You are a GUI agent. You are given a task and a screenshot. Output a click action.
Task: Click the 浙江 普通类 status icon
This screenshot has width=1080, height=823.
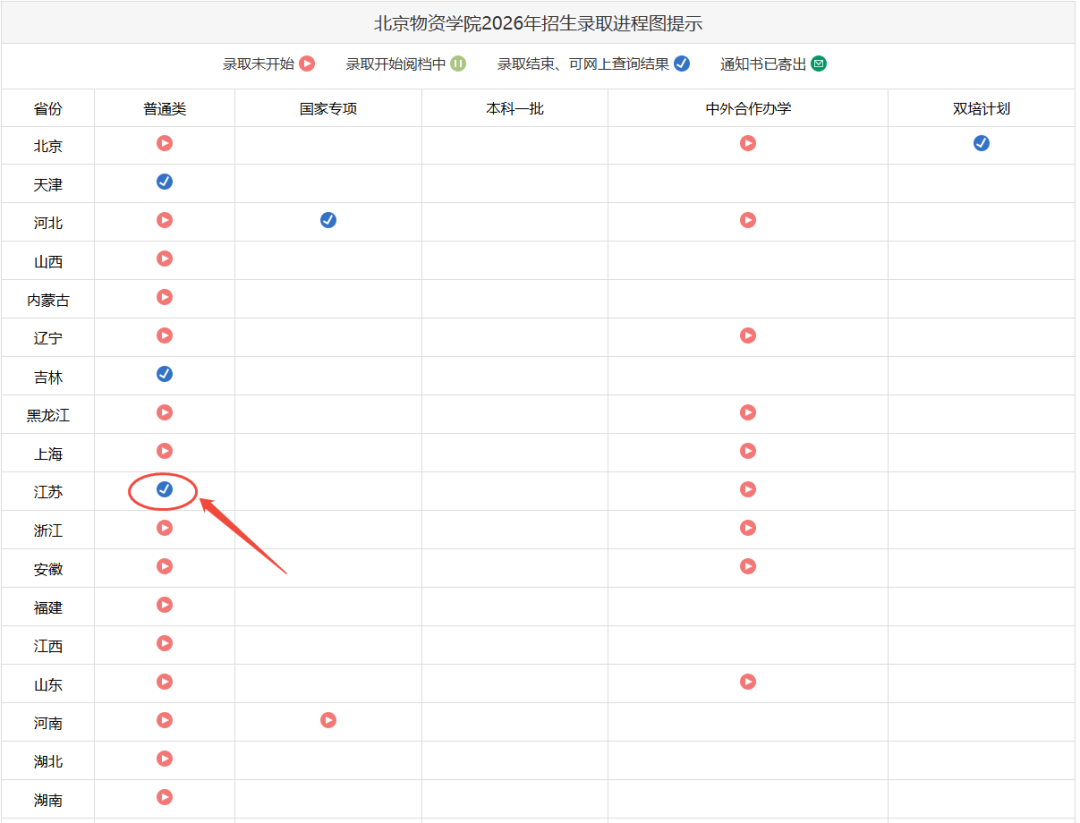165,528
